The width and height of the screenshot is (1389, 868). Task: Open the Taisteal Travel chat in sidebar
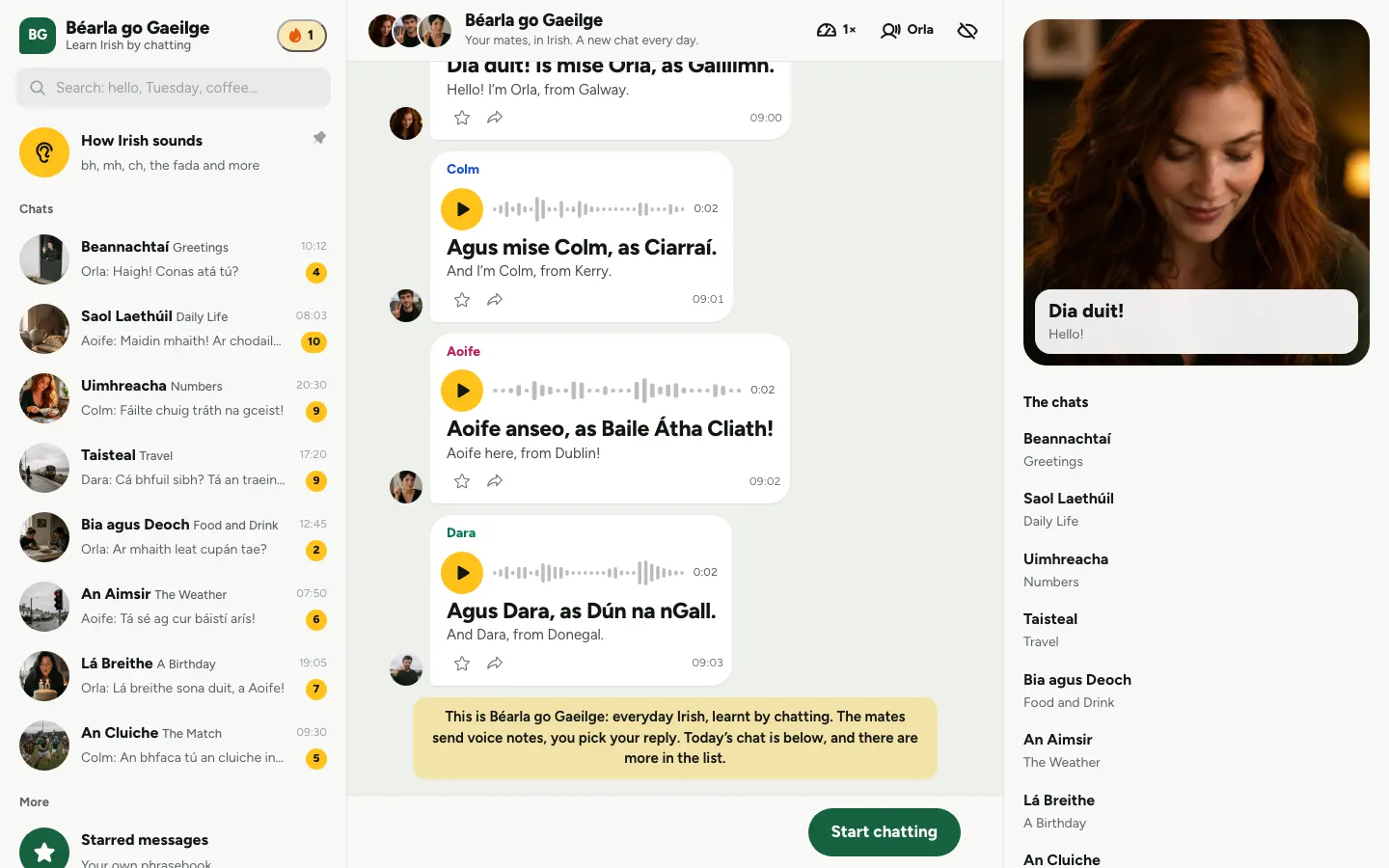[x=174, y=467]
